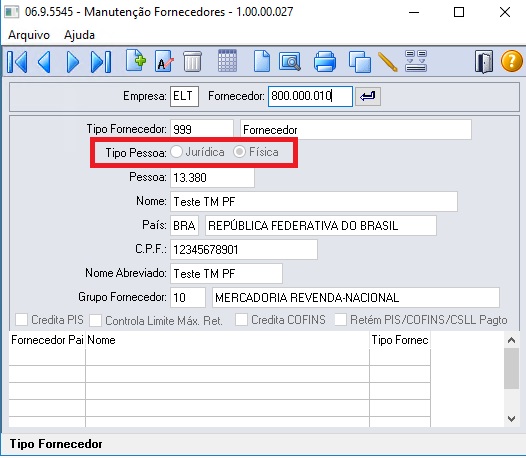Click the form layout toolbar icon
The image size is (526, 458).
point(416,61)
